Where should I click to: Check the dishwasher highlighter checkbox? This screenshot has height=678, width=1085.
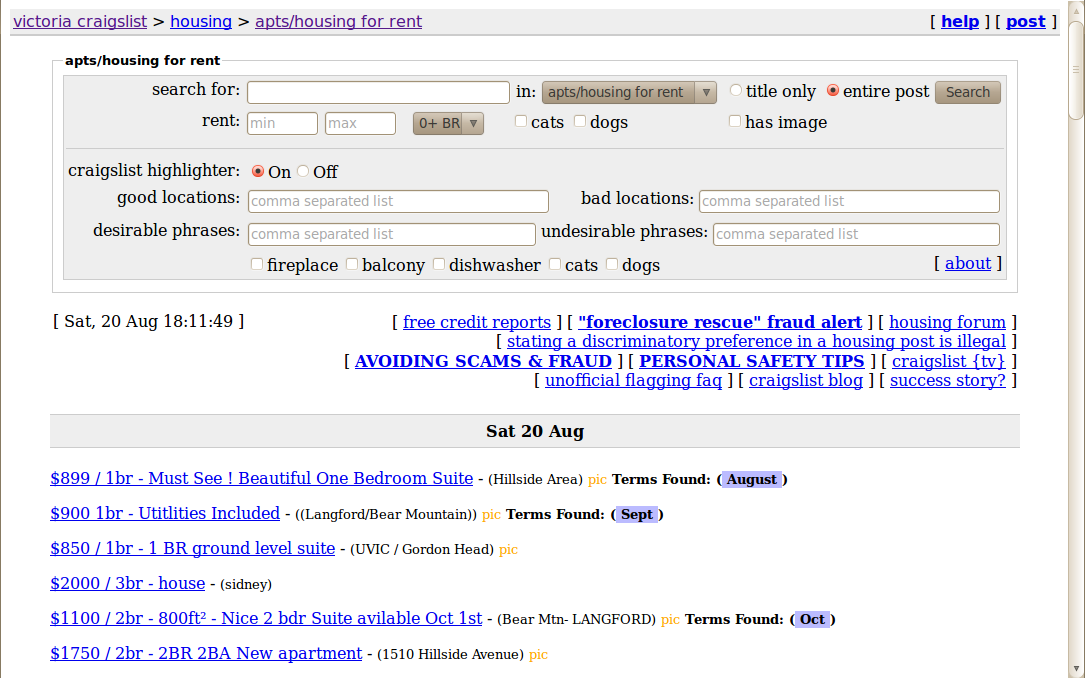tap(439, 264)
